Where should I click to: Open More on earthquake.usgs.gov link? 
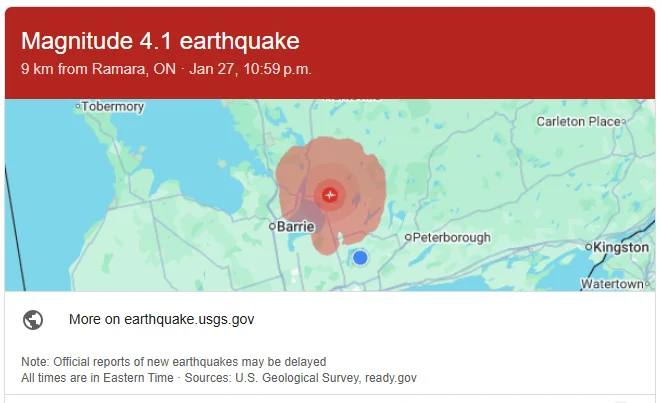(x=161, y=320)
